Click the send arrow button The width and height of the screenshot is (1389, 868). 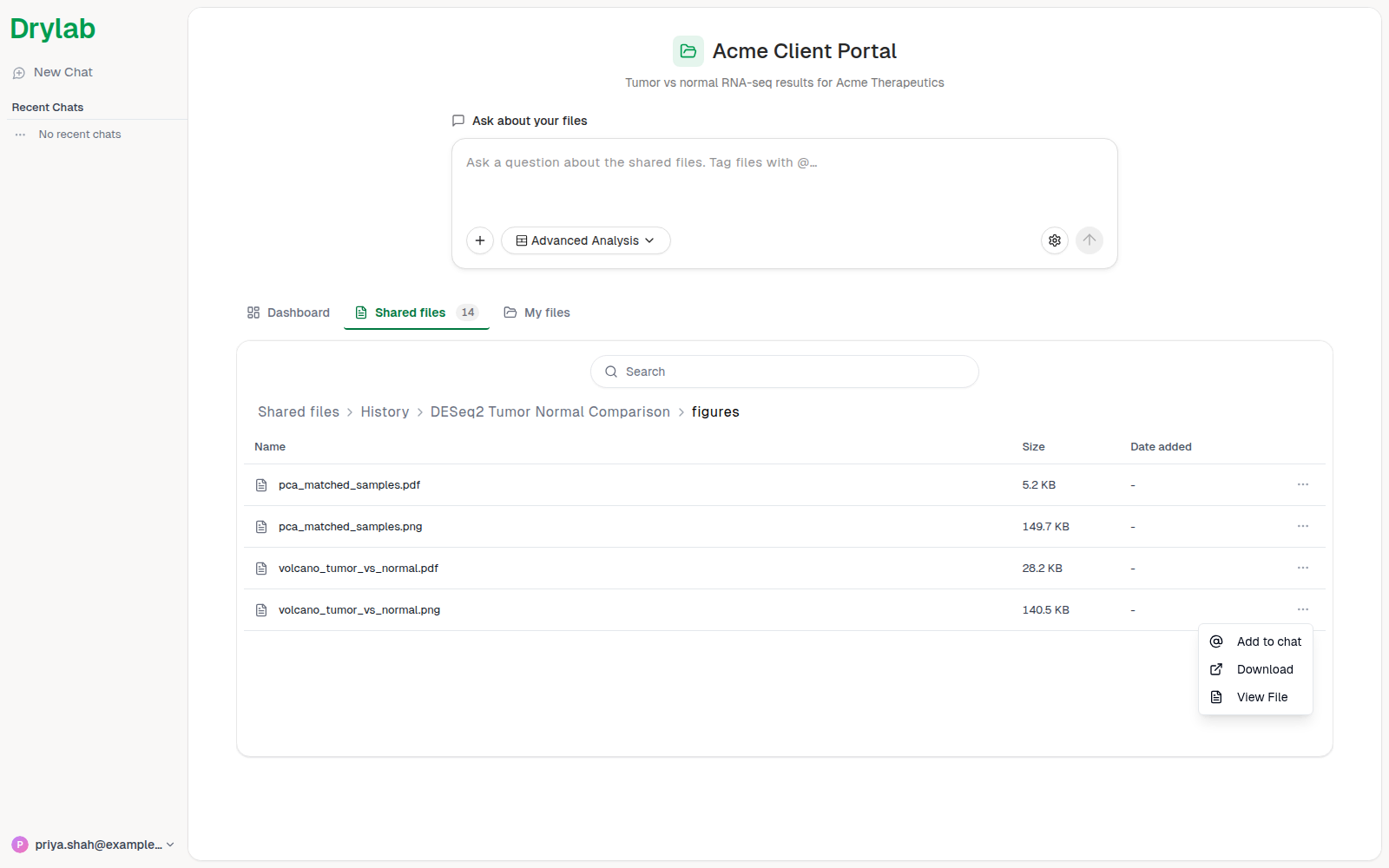coord(1089,240)
